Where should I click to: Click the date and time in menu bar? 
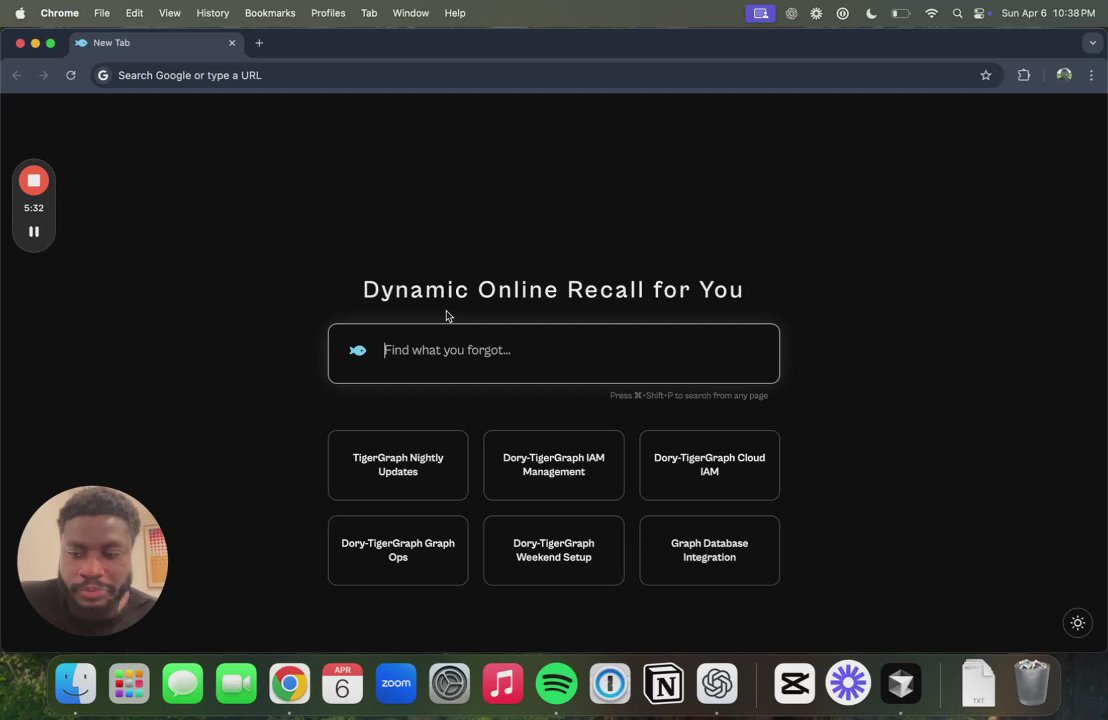click(x=1048, y=13)
